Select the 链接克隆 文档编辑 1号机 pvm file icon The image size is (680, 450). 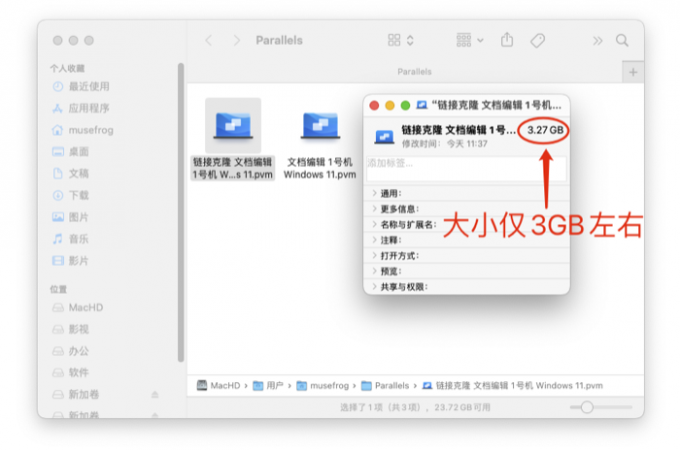(233, 125)
